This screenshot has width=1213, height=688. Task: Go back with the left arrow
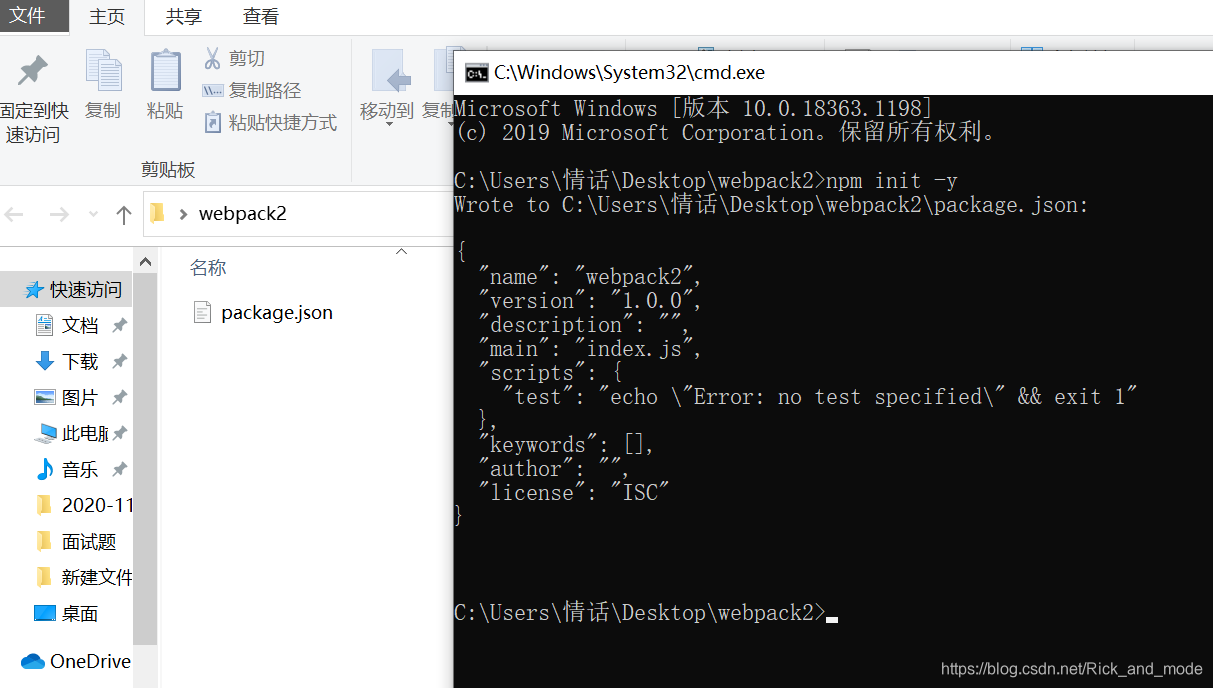pos(15,214)
